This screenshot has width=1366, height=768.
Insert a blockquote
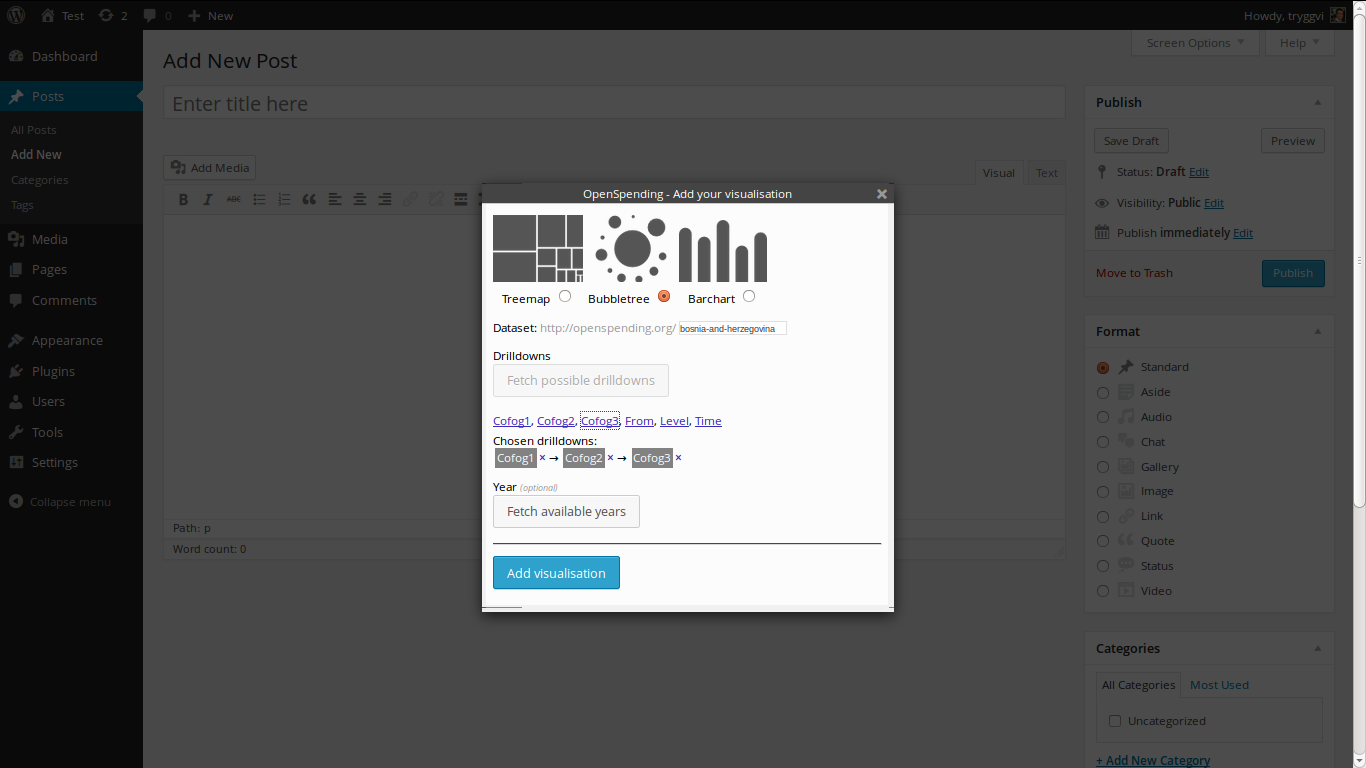click(309, 199)
